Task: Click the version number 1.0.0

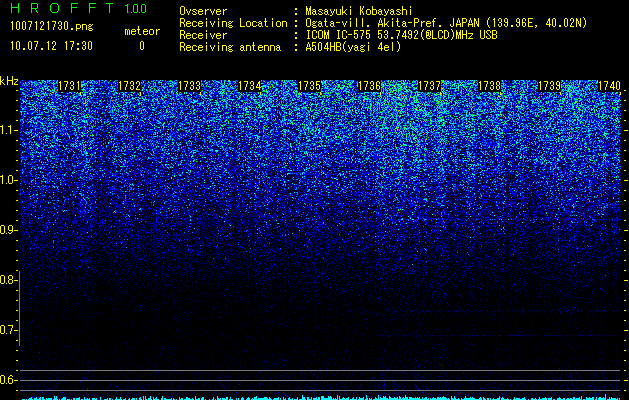Action: click(135, 8)
